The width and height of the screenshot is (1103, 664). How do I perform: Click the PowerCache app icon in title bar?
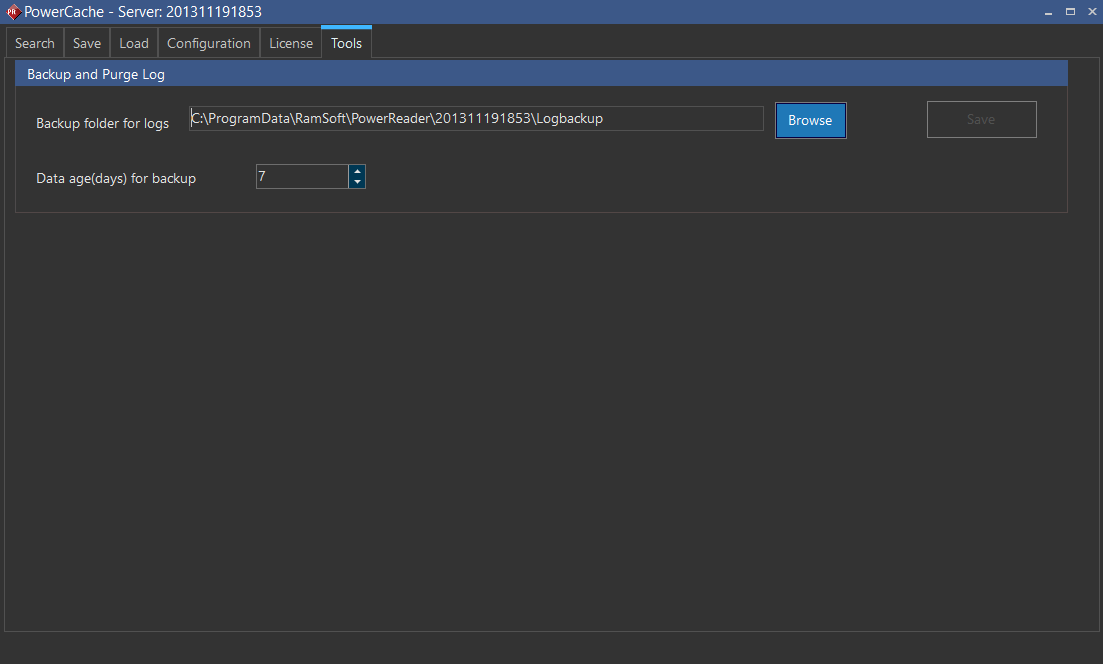click(x=13, y=12)
